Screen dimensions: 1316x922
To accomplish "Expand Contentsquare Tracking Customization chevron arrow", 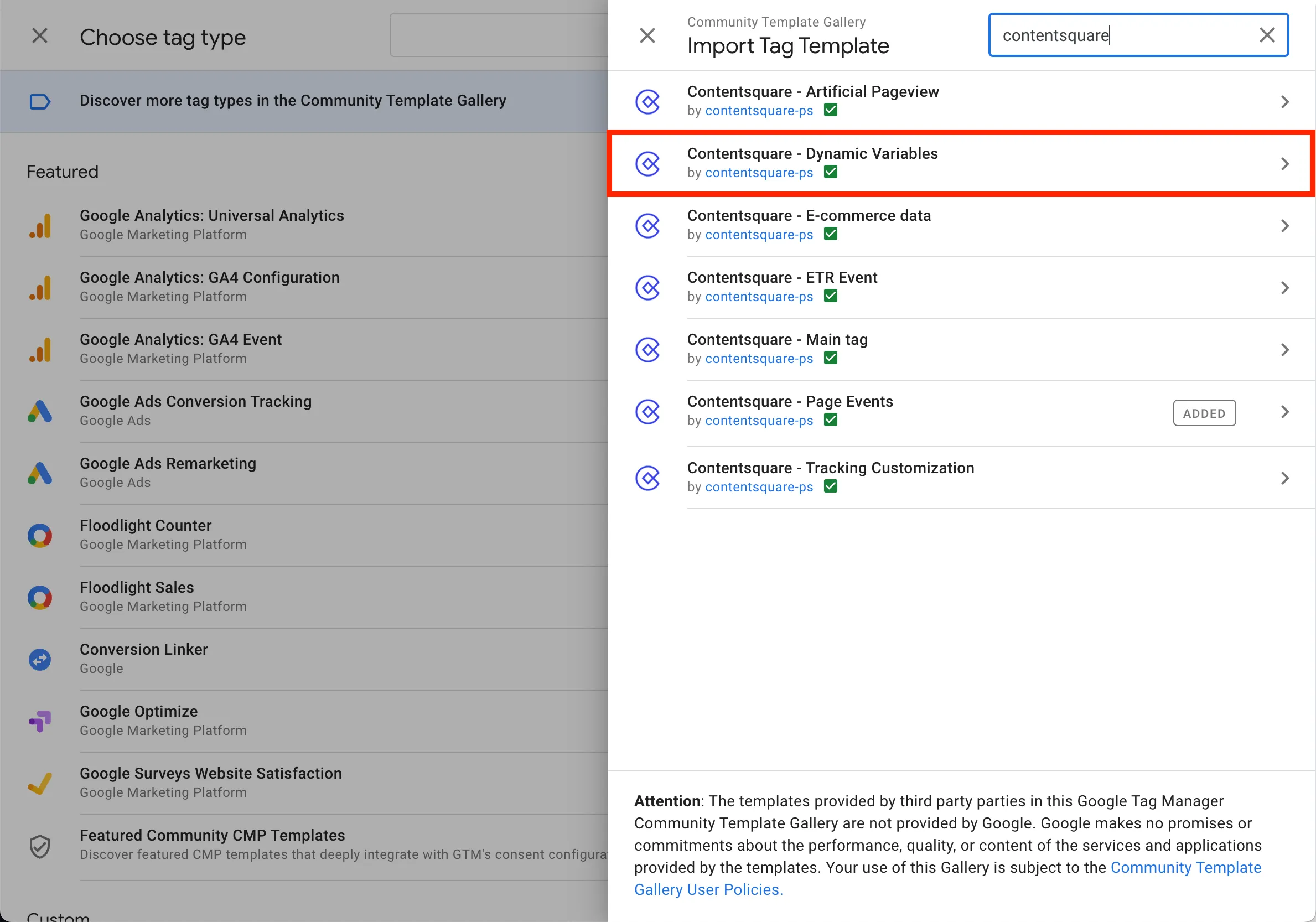I will [x=1284, y=478].
